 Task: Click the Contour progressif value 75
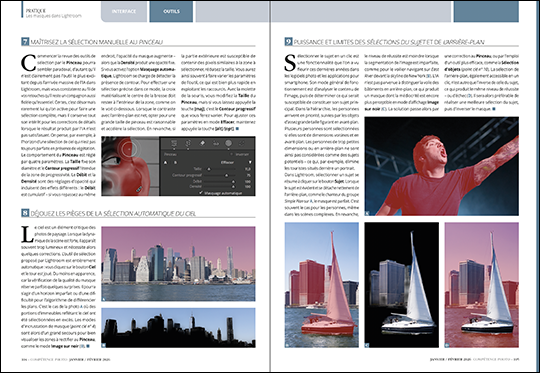248,175
